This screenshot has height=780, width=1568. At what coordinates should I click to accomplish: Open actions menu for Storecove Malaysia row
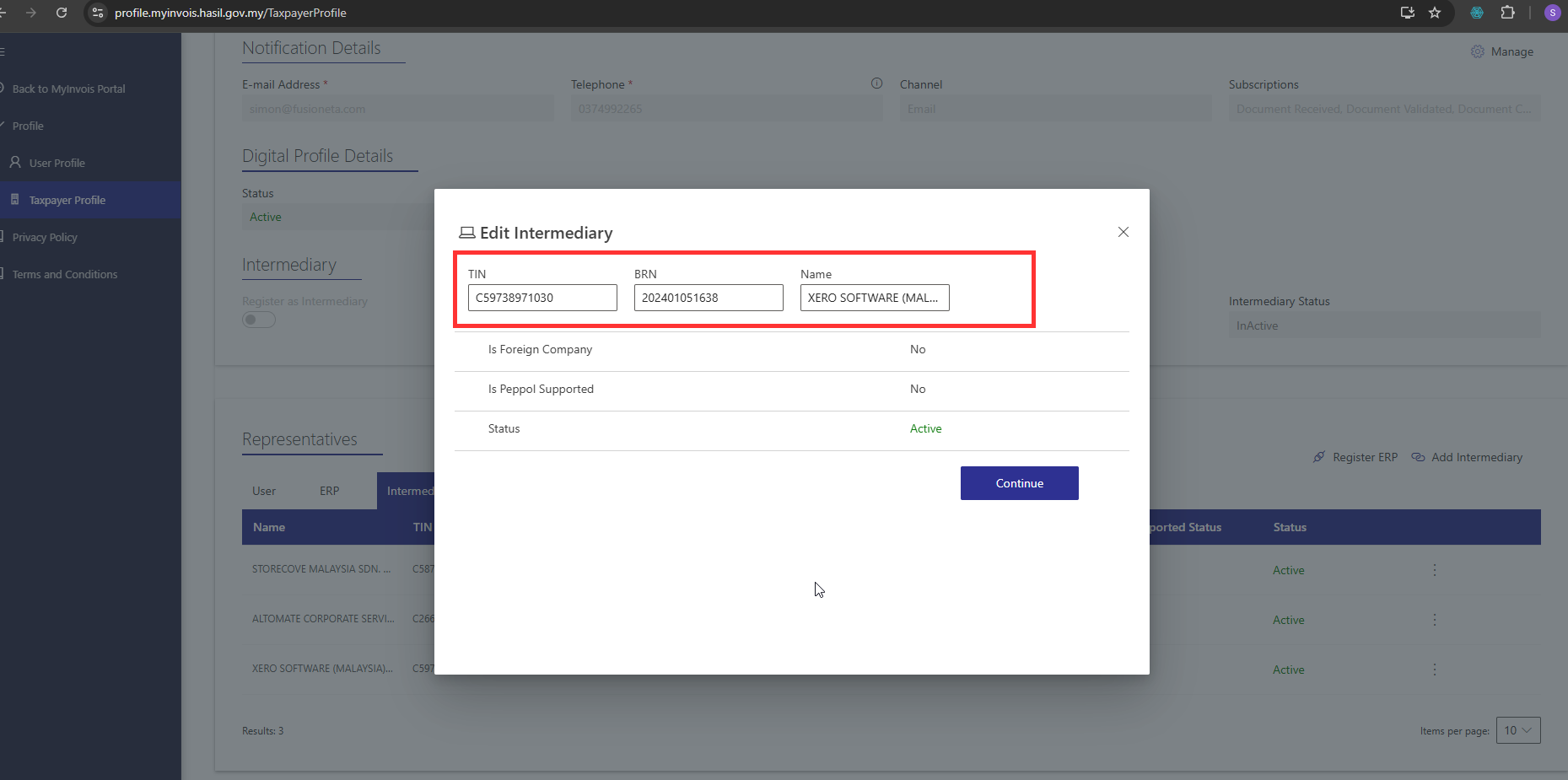1434,570
